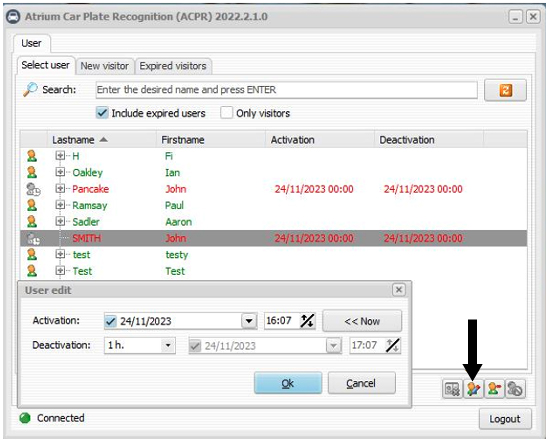
Task: Click Pancake's activation date 24/11/2023 00:00
Action: coord(314,189)
